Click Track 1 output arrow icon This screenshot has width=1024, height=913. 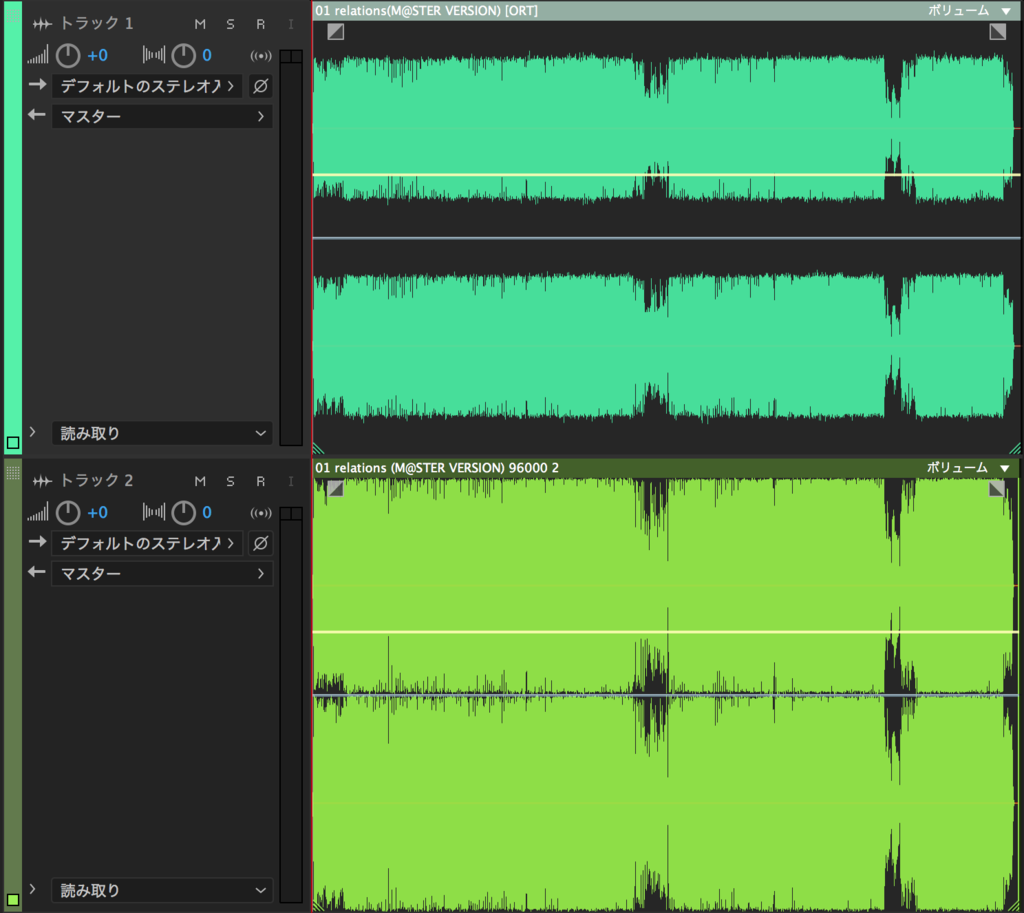[x=37, y=114]
